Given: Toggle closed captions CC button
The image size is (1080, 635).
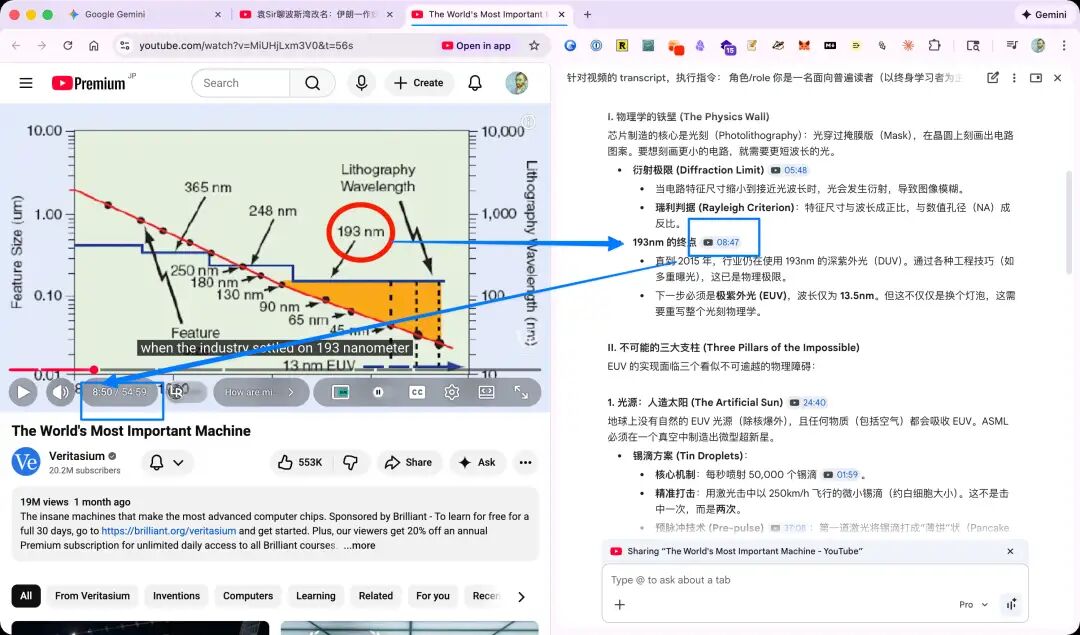Looking at the screenshot, I should coord(417,392).
